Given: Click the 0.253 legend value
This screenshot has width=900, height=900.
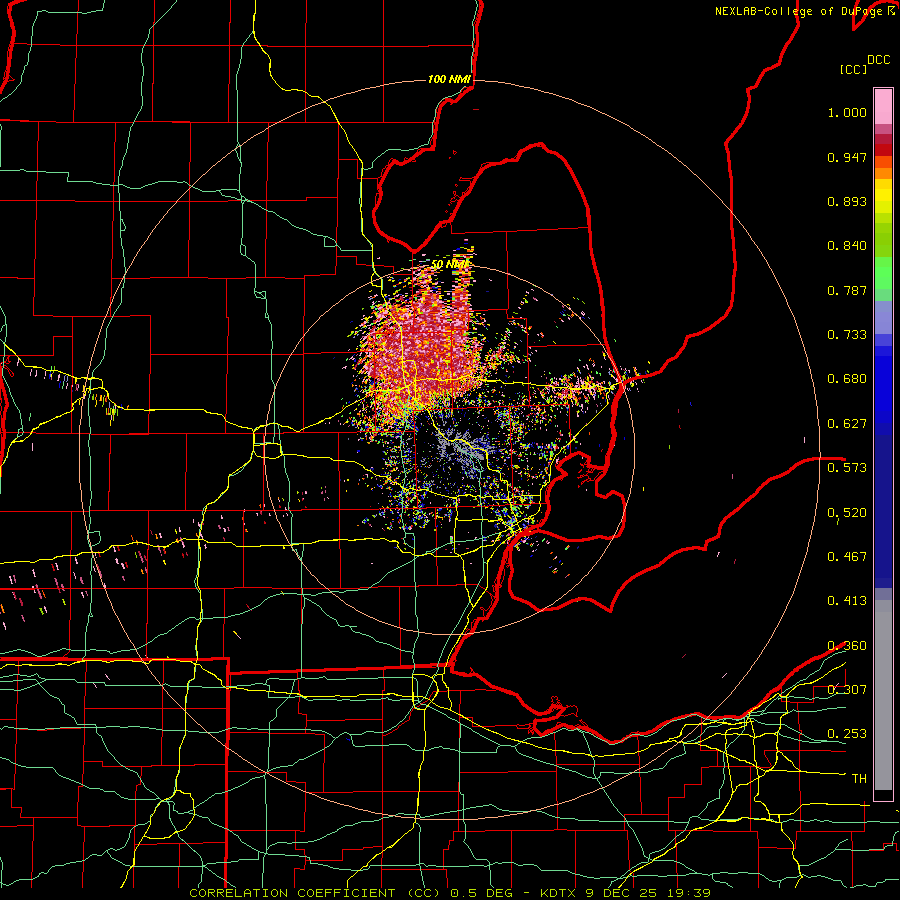Looking at the screenshot, I should tap(847, 734).
